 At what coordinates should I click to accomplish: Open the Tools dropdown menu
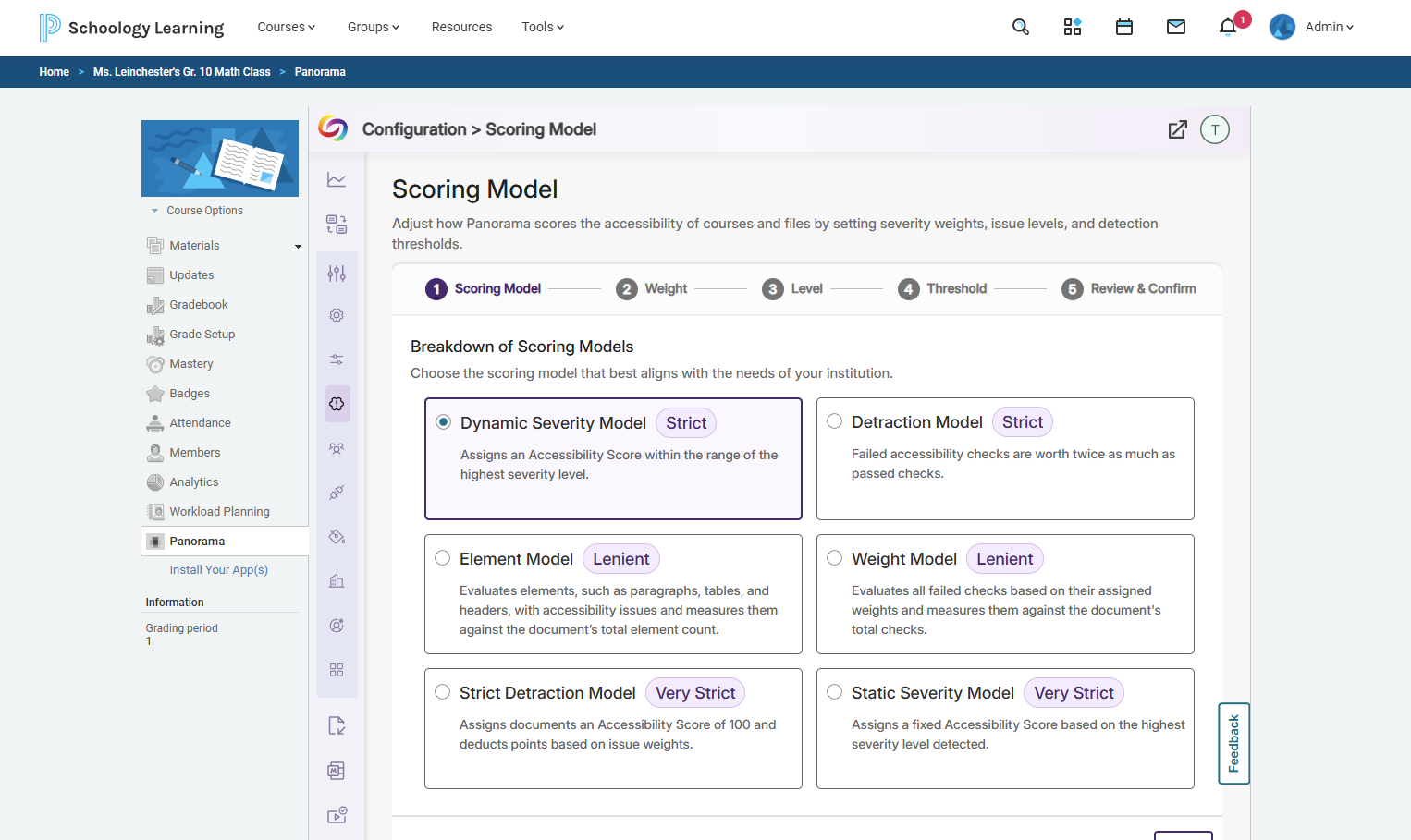click(x=543, y=27)
